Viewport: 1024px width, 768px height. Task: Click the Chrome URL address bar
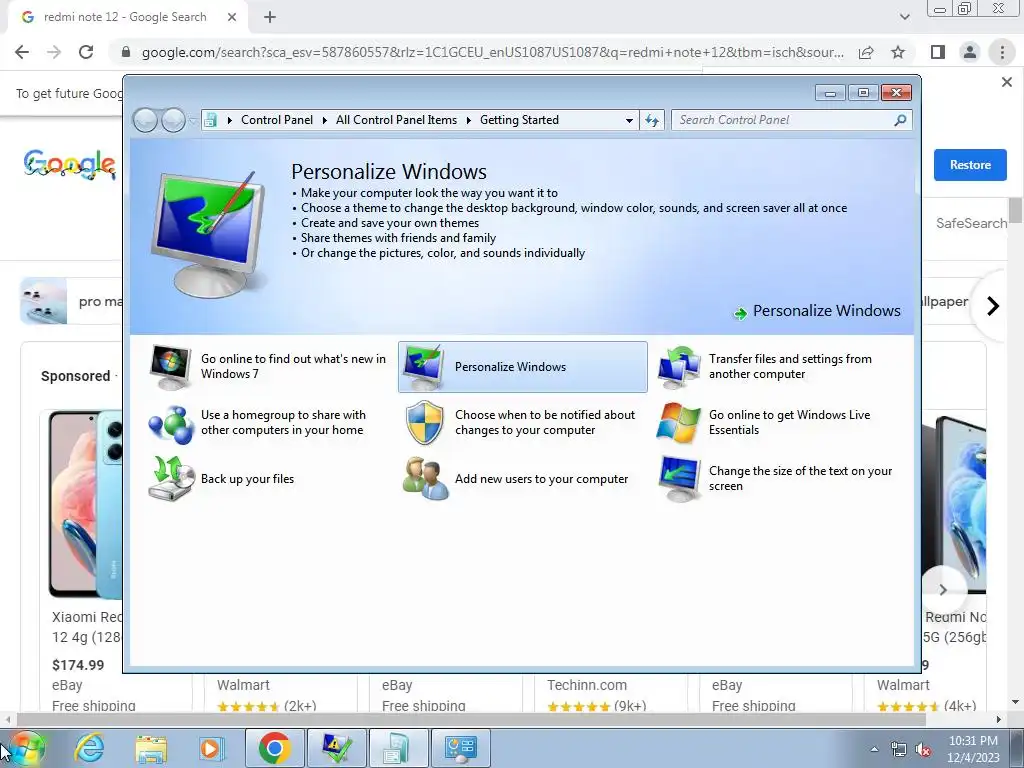[492, 52]
